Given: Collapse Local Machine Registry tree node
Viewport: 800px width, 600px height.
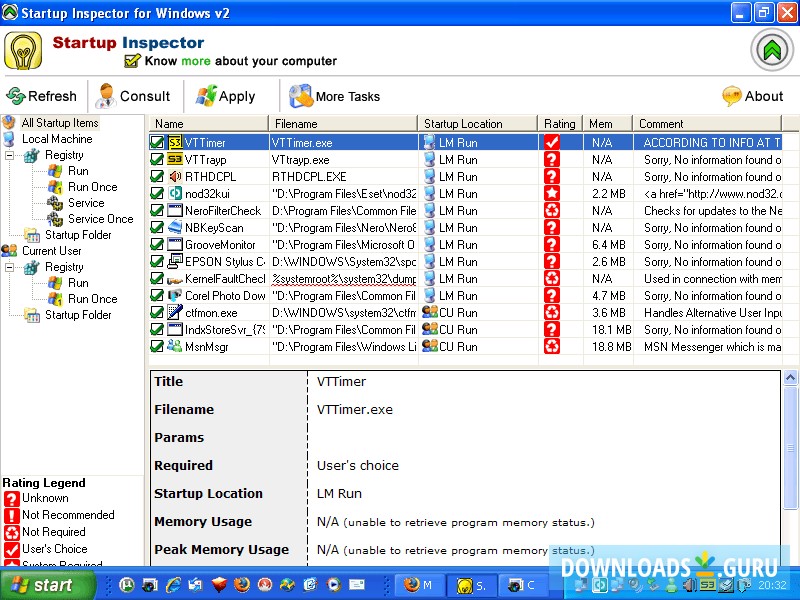Looking at the screenshot, I should [x=10, y=155].
